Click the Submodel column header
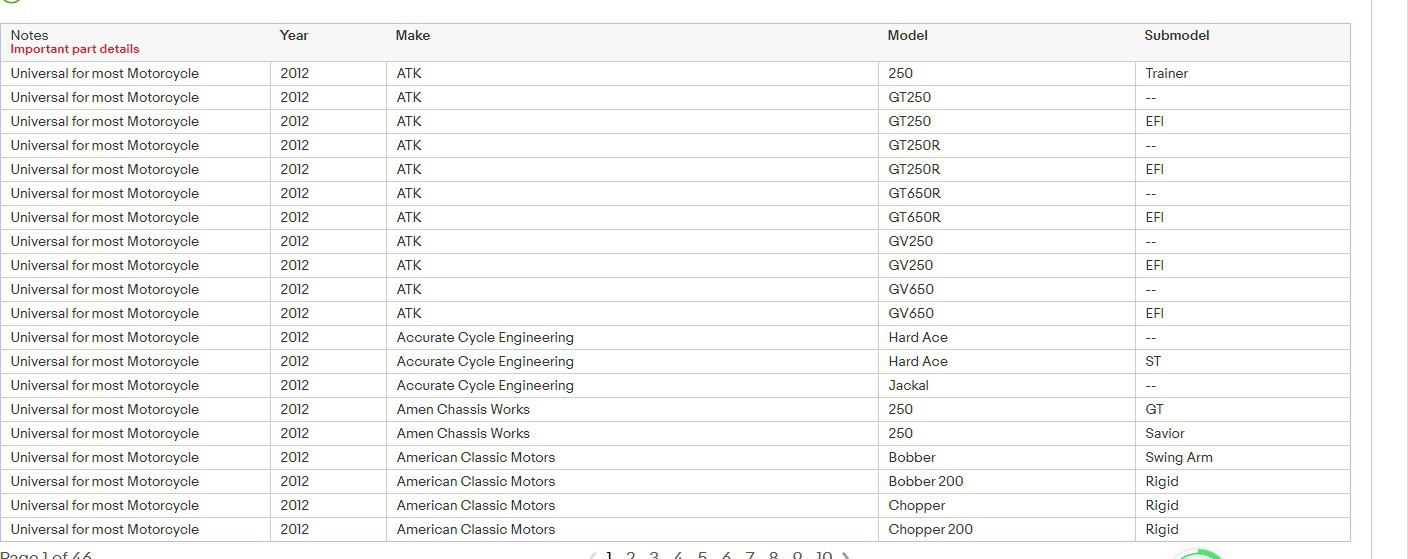The height and width of the screenshot is (559, 1408). pos(1176,36)
